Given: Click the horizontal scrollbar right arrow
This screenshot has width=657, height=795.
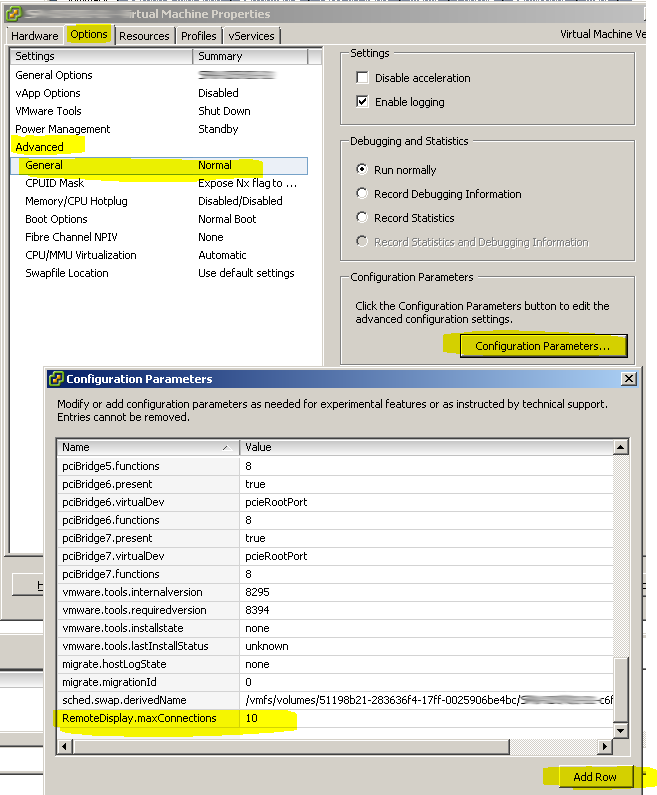Looking at the screenshot, I should (604, 746).
